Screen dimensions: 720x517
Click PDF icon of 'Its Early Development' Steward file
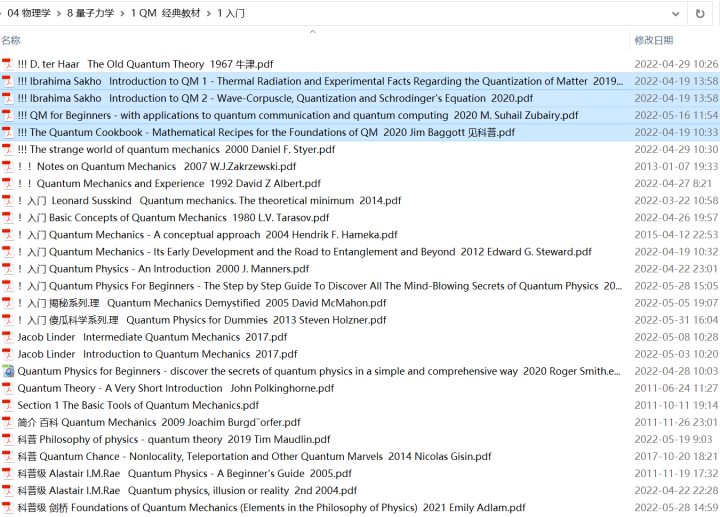tap(7, 252)
